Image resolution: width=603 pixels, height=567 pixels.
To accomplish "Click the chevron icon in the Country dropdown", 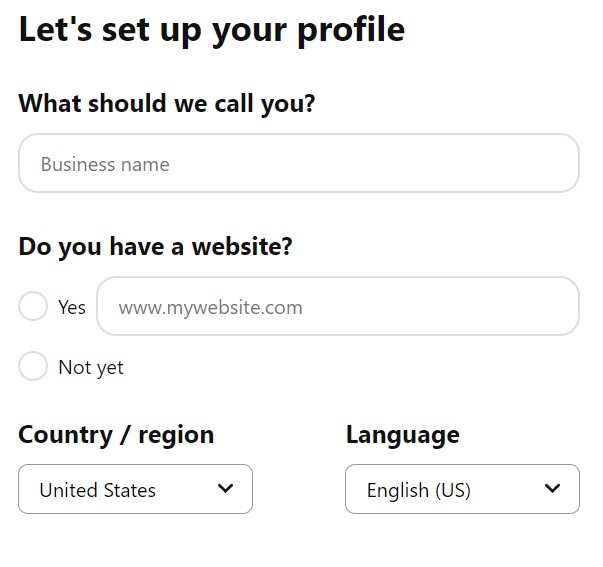I will [225, 489].
